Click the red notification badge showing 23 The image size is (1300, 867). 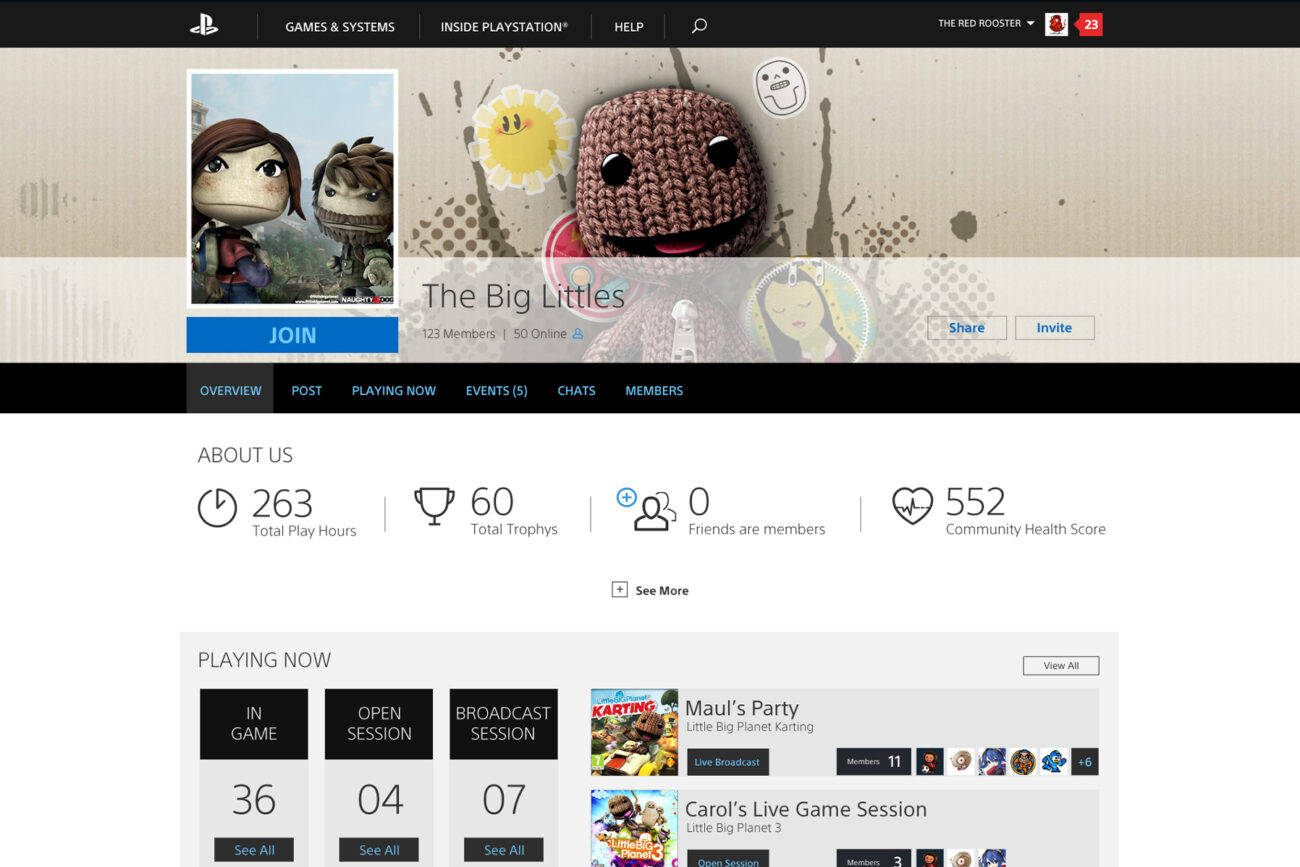click(1089, 25)
